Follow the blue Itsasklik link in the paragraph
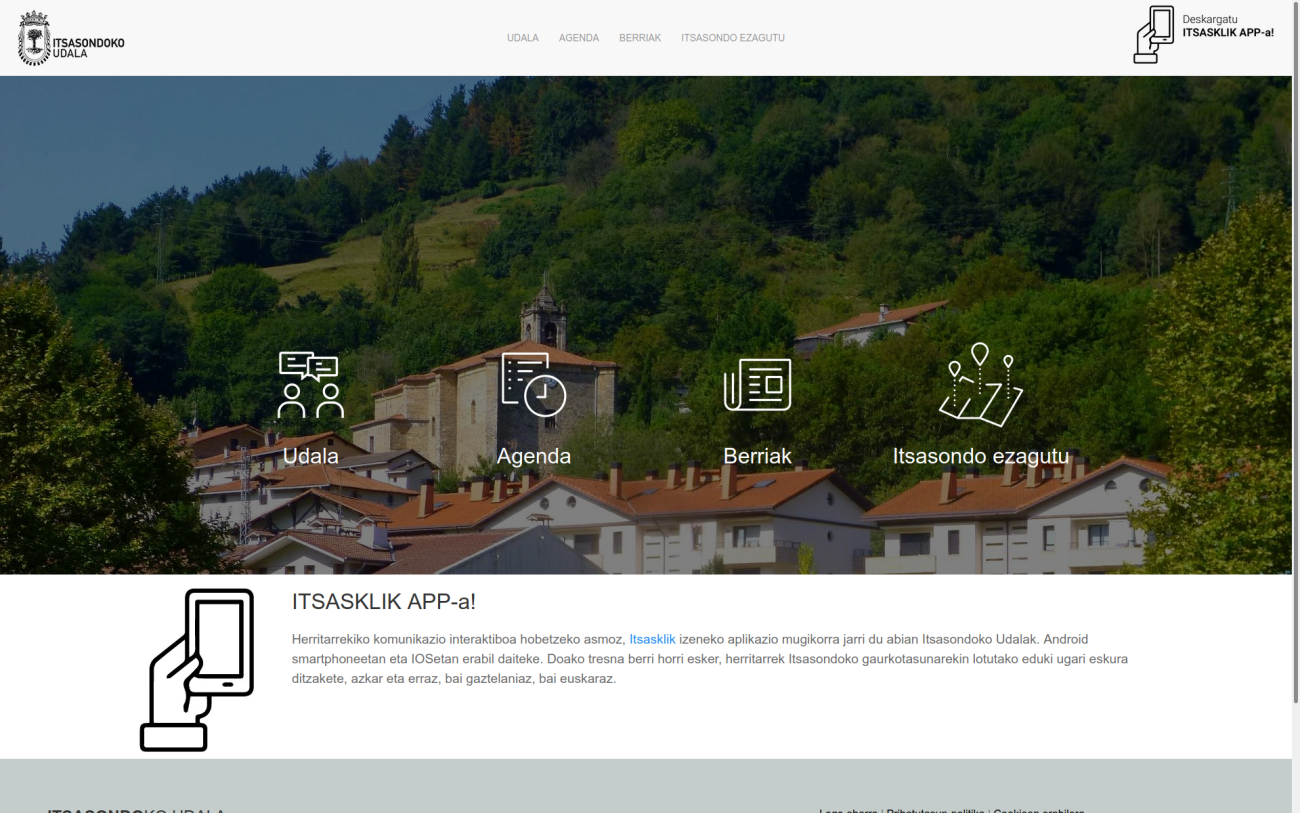This screenshot has width=1300, height=813. tap(652, 639)
